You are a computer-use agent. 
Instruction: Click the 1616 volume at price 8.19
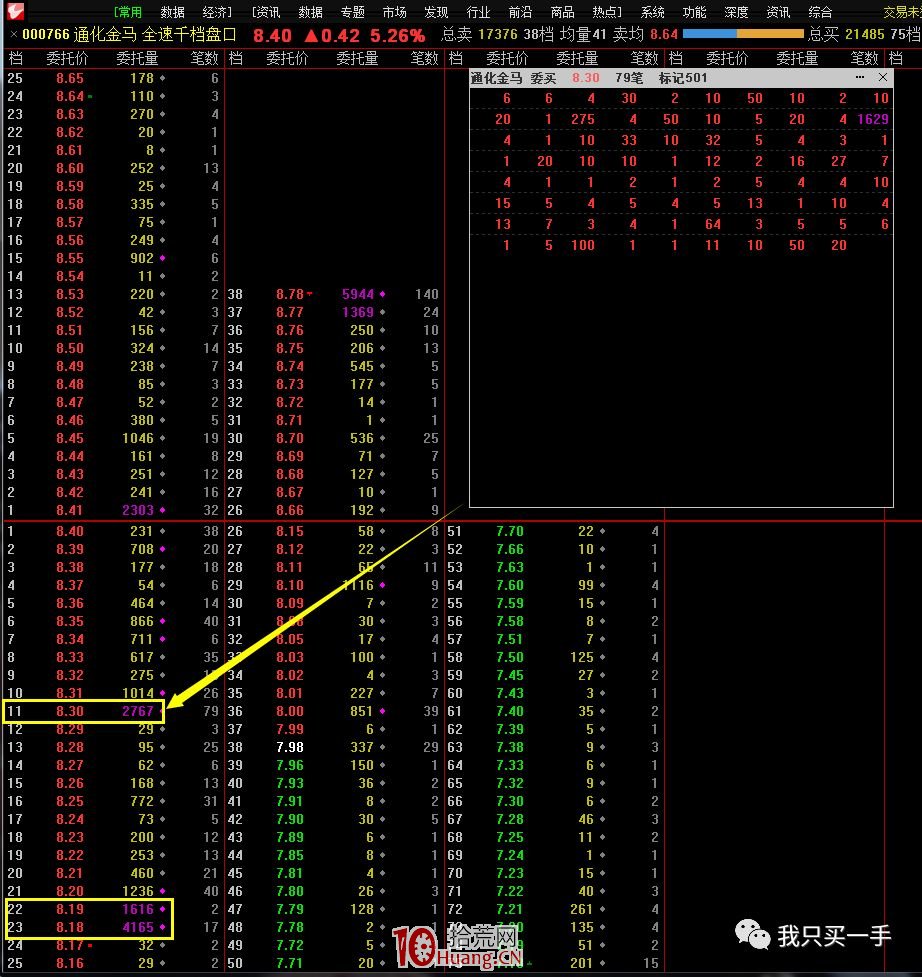coord(138,909)
